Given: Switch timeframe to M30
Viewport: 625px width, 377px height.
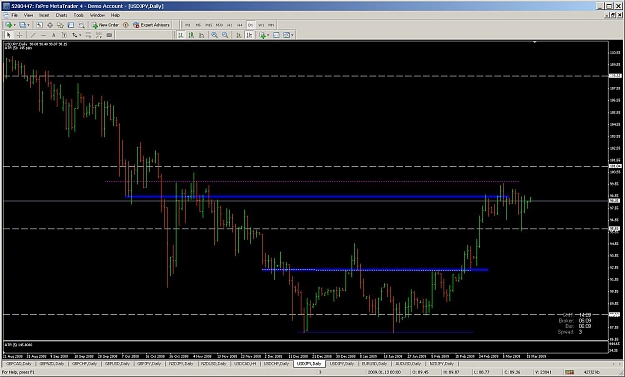Looking at the screenshot, I should (x=219, y=25).
